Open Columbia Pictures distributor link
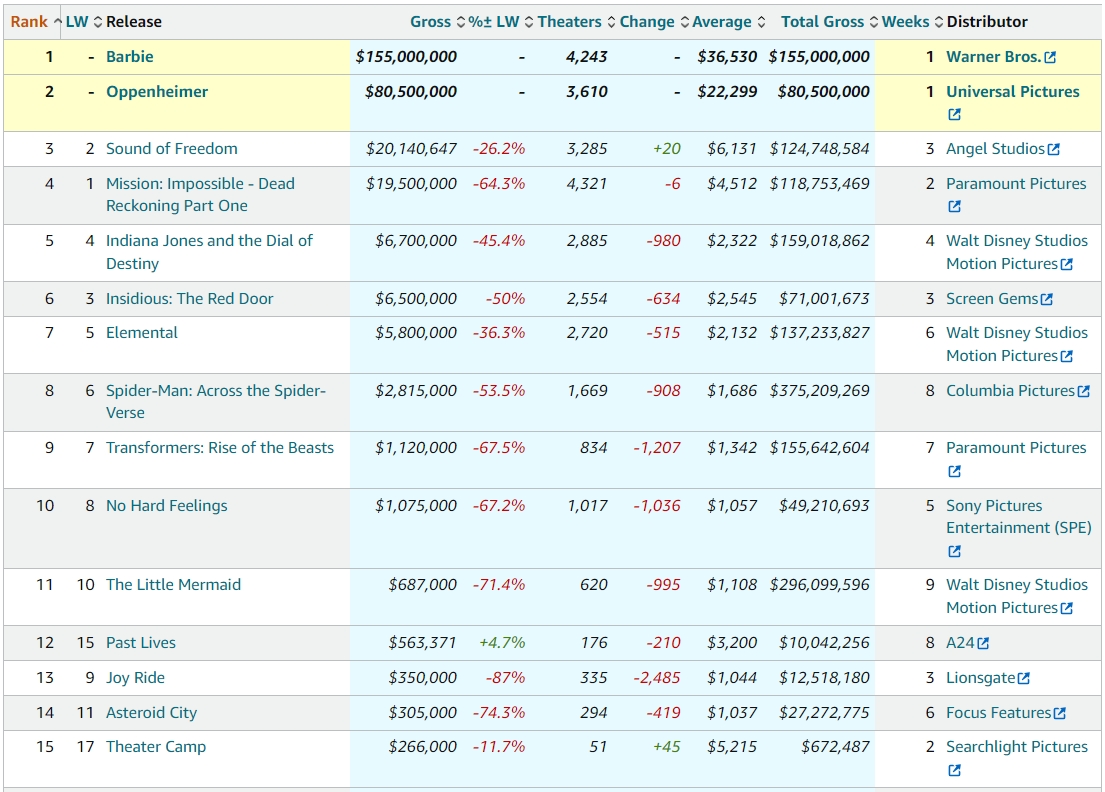Viewport: 1105px width, 792px height. click(x=1011, y=391)
